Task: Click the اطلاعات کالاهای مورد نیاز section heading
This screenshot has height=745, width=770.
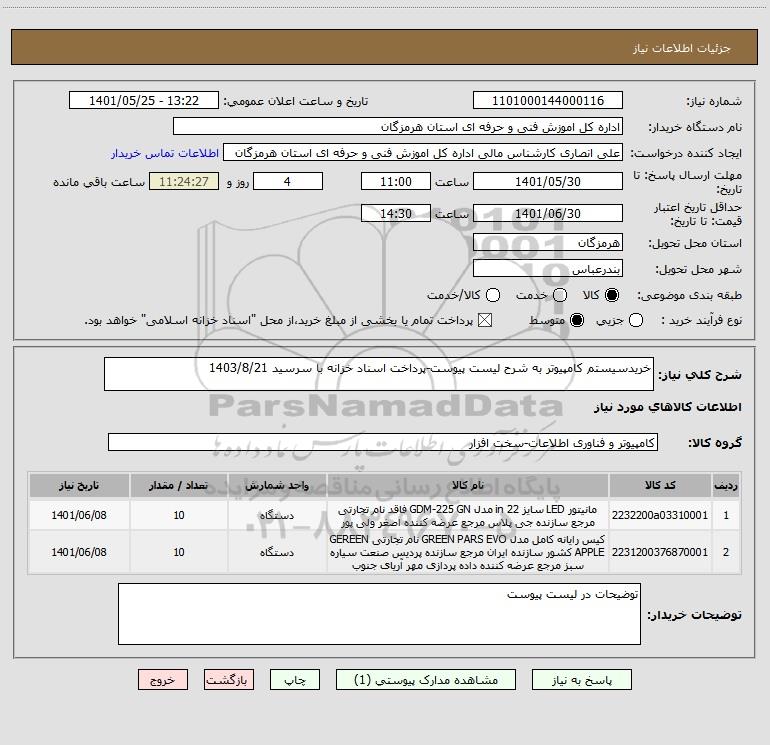Action: click(668, 407)
